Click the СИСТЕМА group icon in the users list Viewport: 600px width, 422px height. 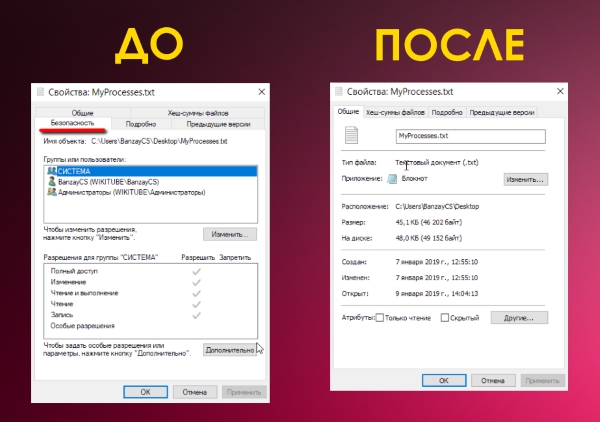coord(51,171)
